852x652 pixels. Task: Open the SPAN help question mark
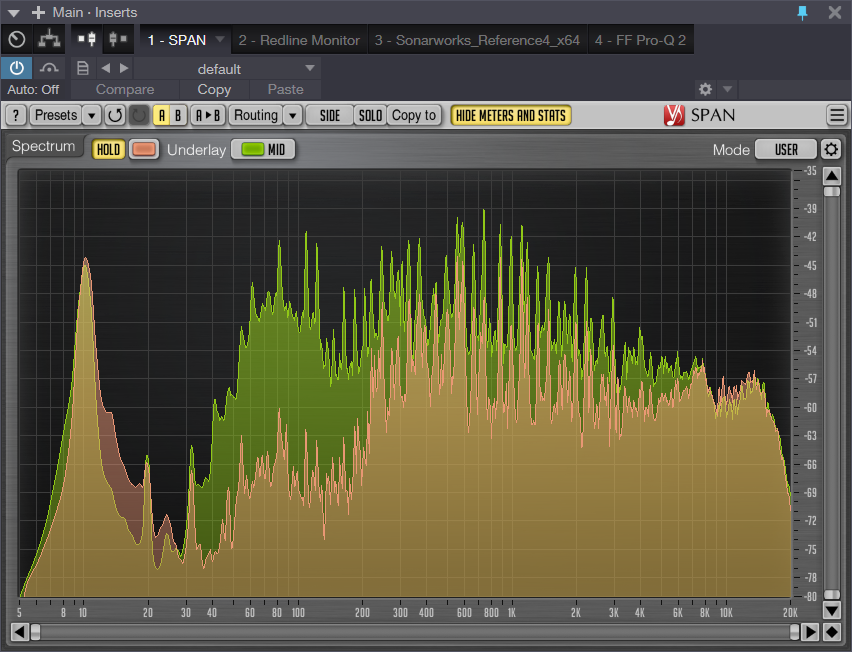(x=16, y=115)
